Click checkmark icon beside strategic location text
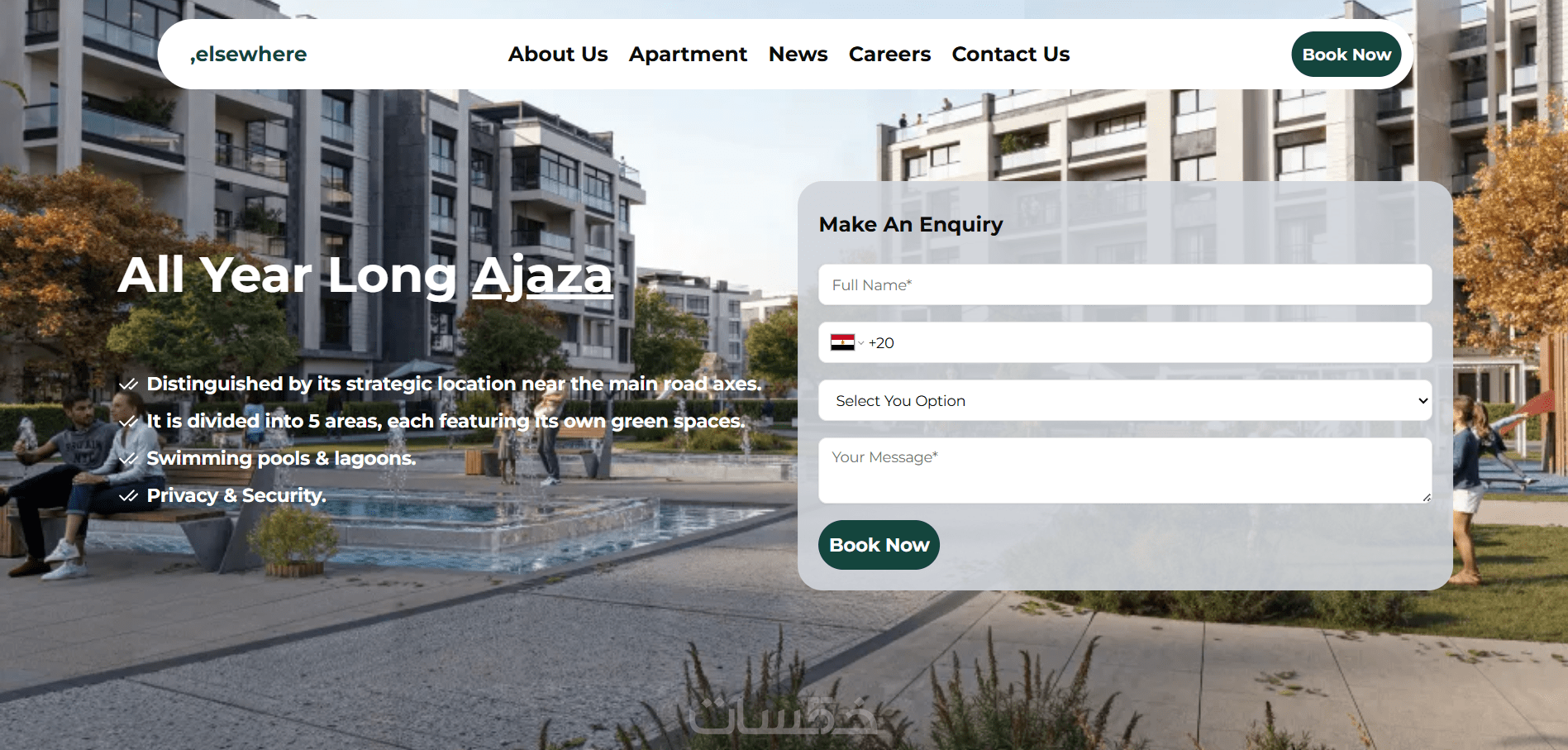1568x750 pixels. pos(128,385)
